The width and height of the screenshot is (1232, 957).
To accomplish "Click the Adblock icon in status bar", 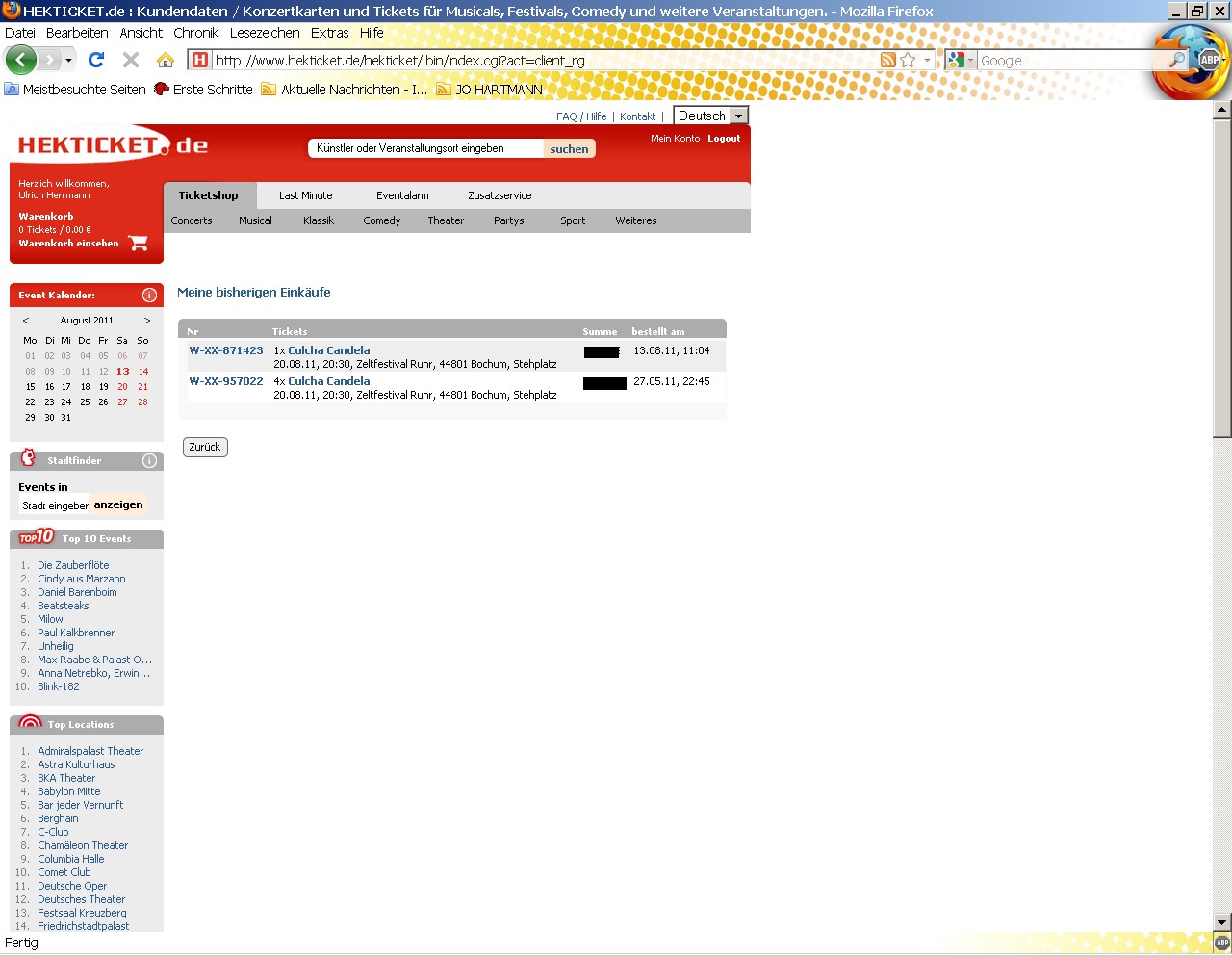I will pyautogui.click(x=1222, y=943).
